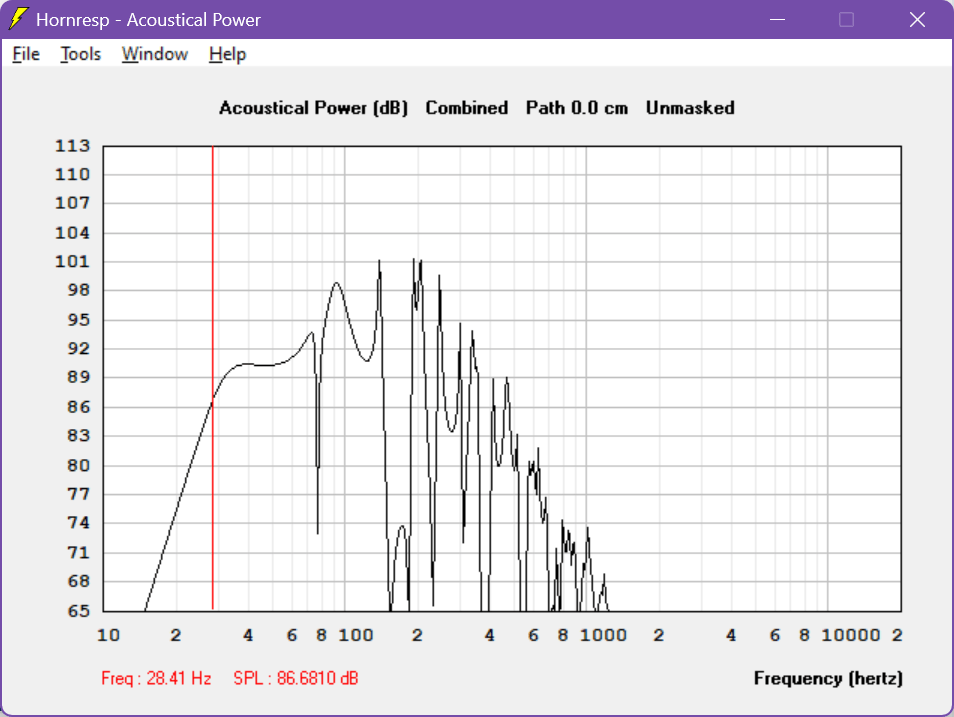Click the 65 value on vertical axis

pos(78,610)
